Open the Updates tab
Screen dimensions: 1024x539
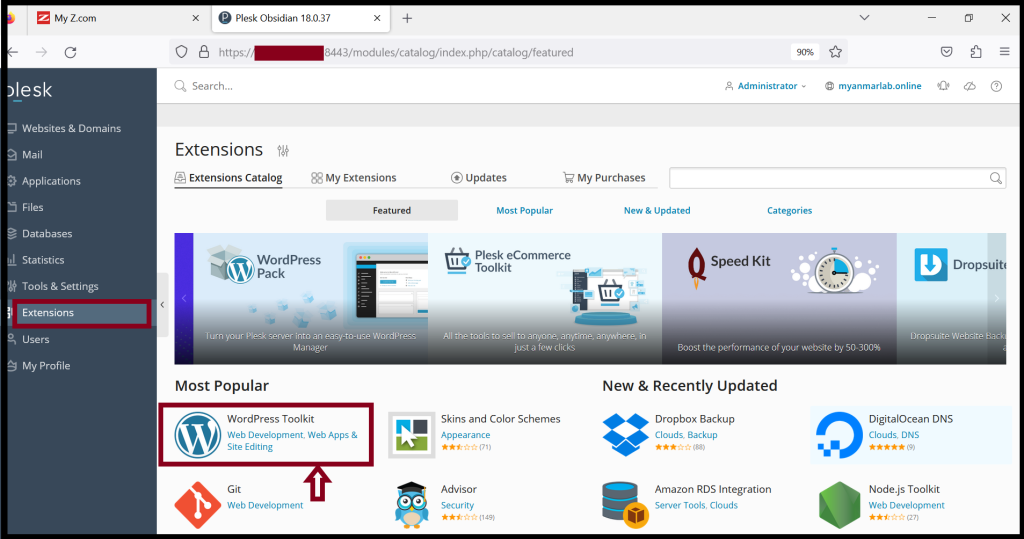[x=479, y=178]
